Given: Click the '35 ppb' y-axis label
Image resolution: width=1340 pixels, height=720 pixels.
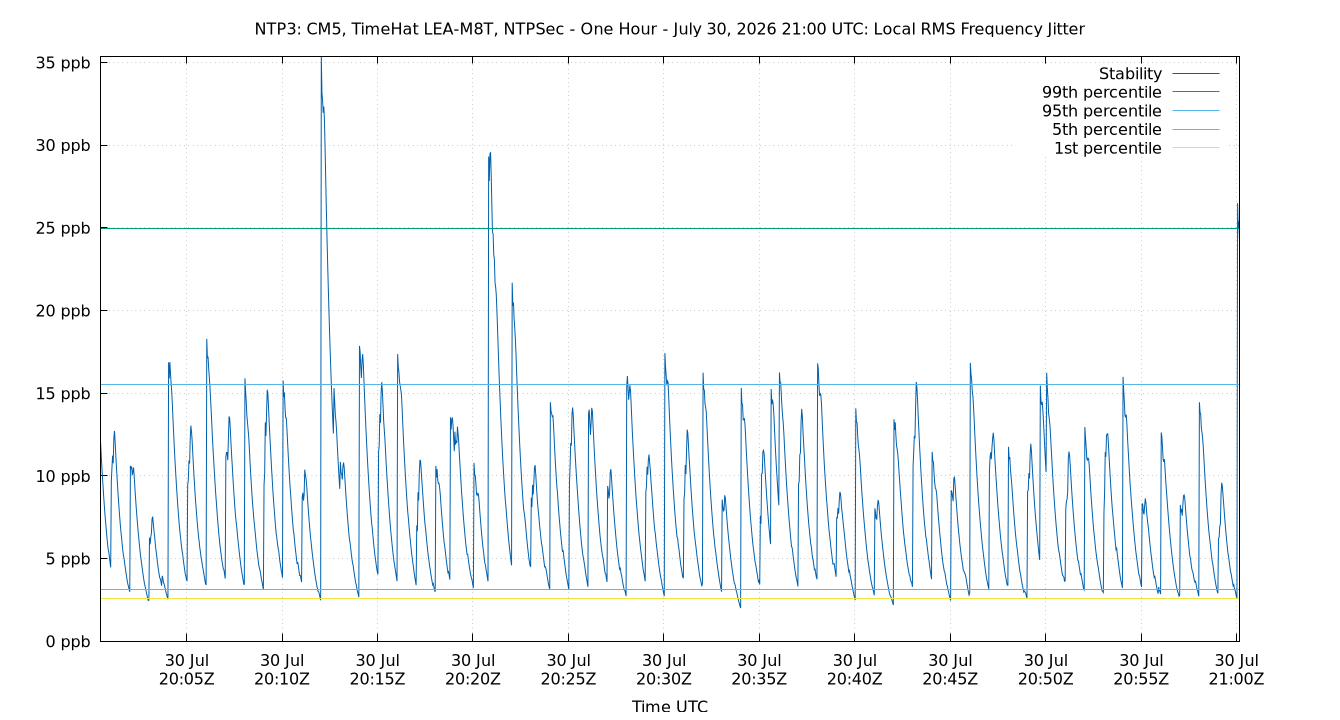Looking at the screenshot, I should point(62,62).
